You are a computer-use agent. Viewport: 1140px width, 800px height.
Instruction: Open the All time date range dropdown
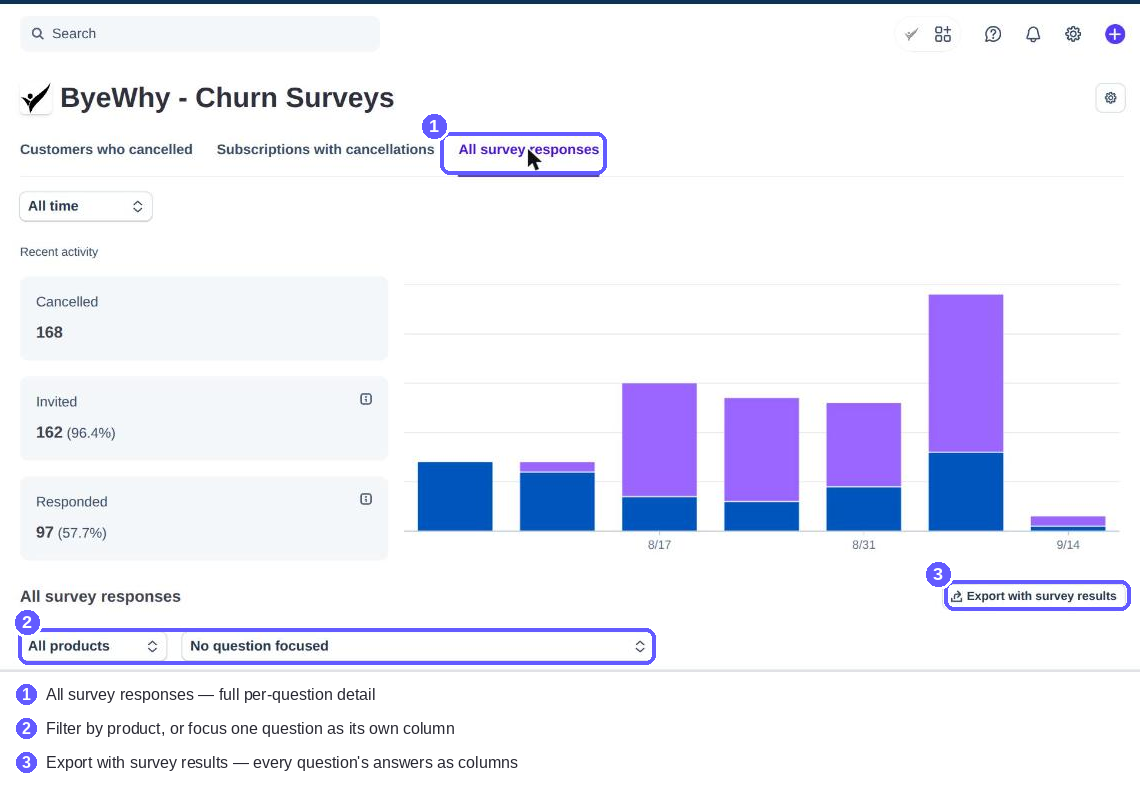point(86,207)
